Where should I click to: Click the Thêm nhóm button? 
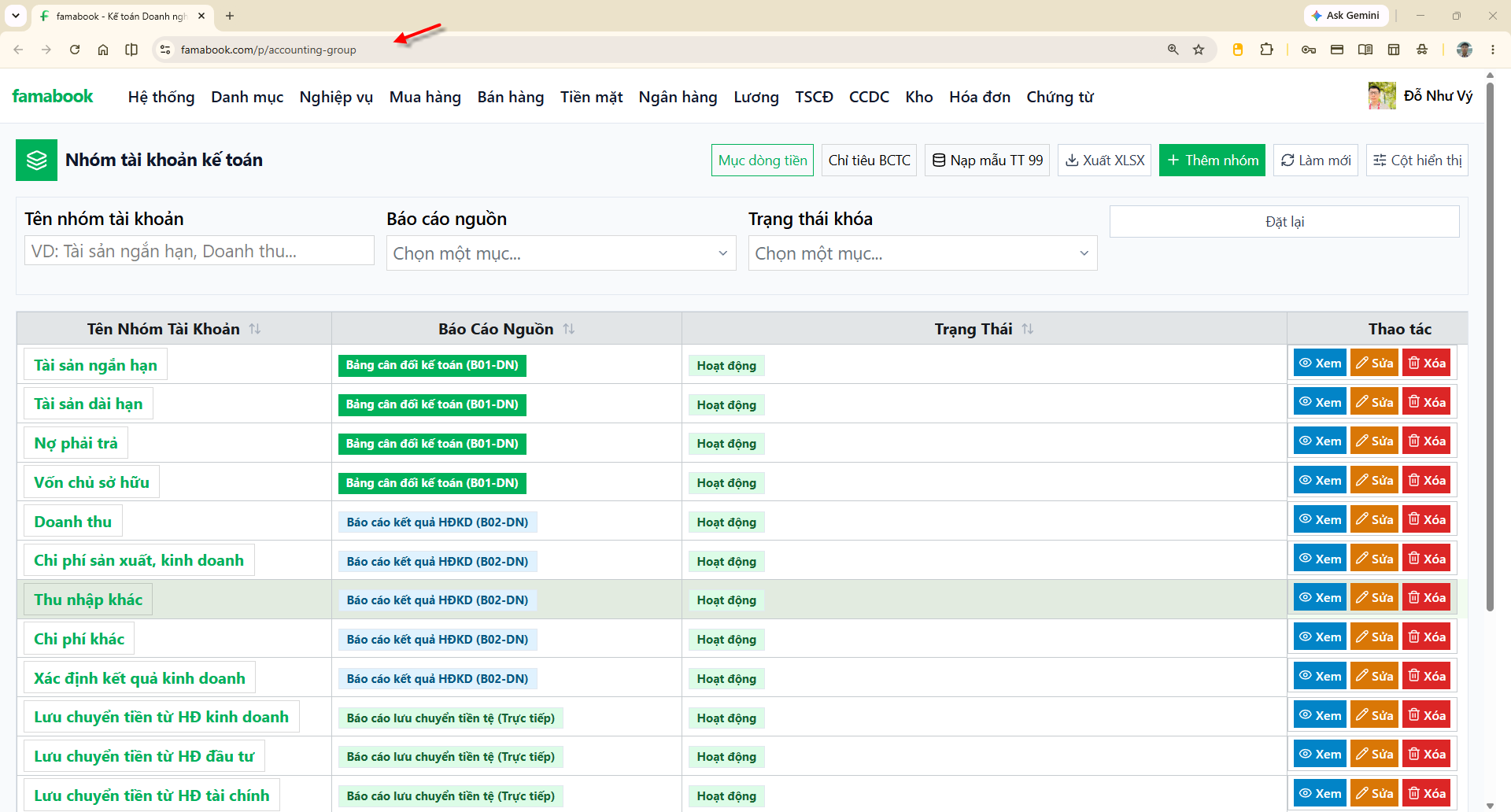click(x=1212, y=160)
